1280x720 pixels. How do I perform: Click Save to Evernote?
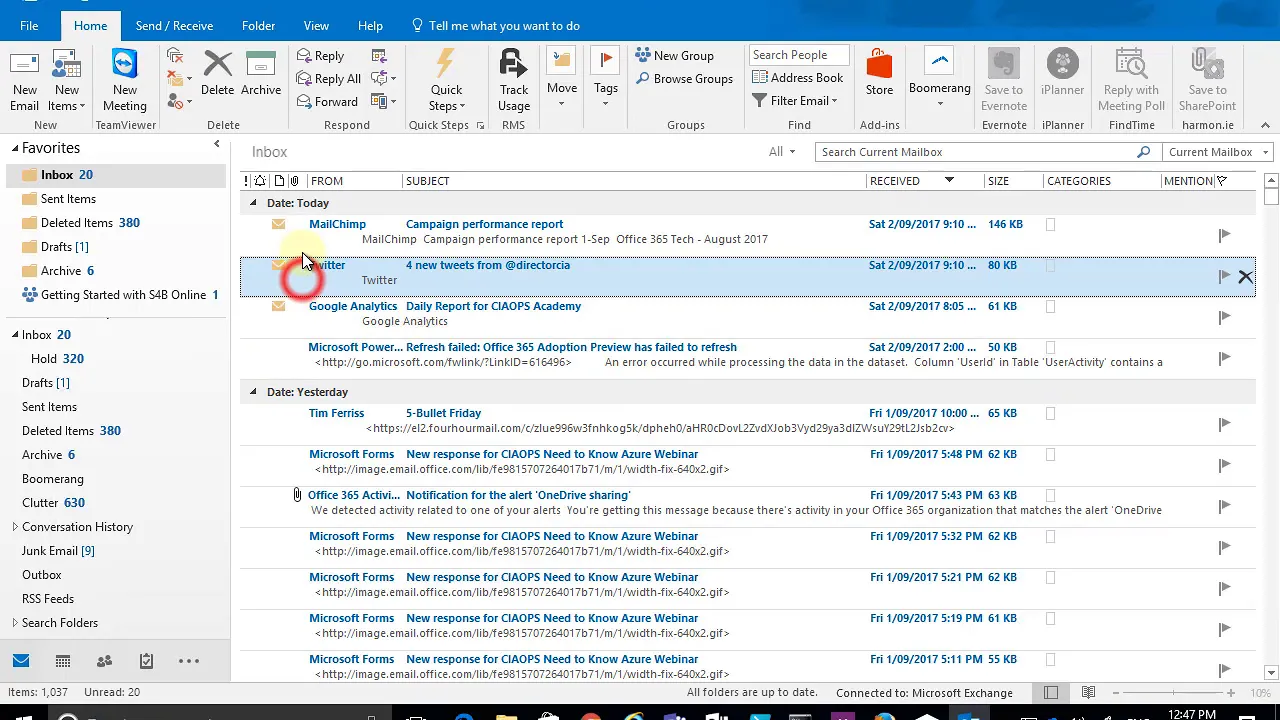point(1004,81)
